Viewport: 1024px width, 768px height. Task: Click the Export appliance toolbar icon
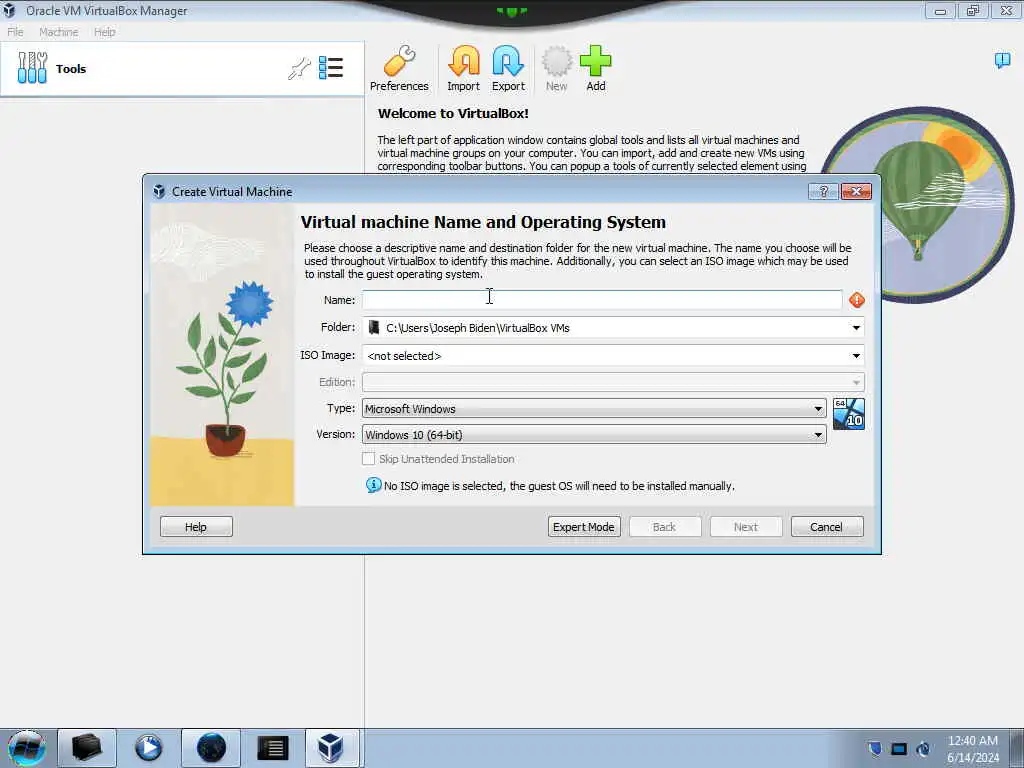[508, 68]
